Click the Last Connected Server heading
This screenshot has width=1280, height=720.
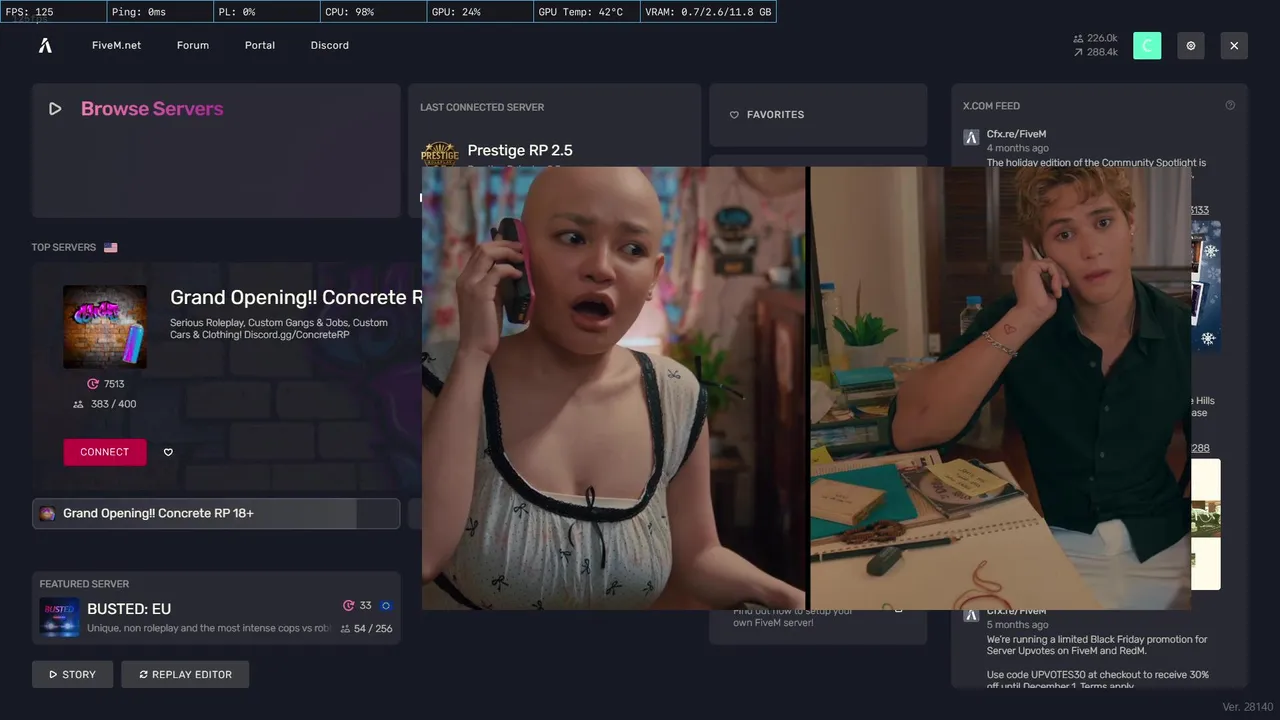point(482,107)
